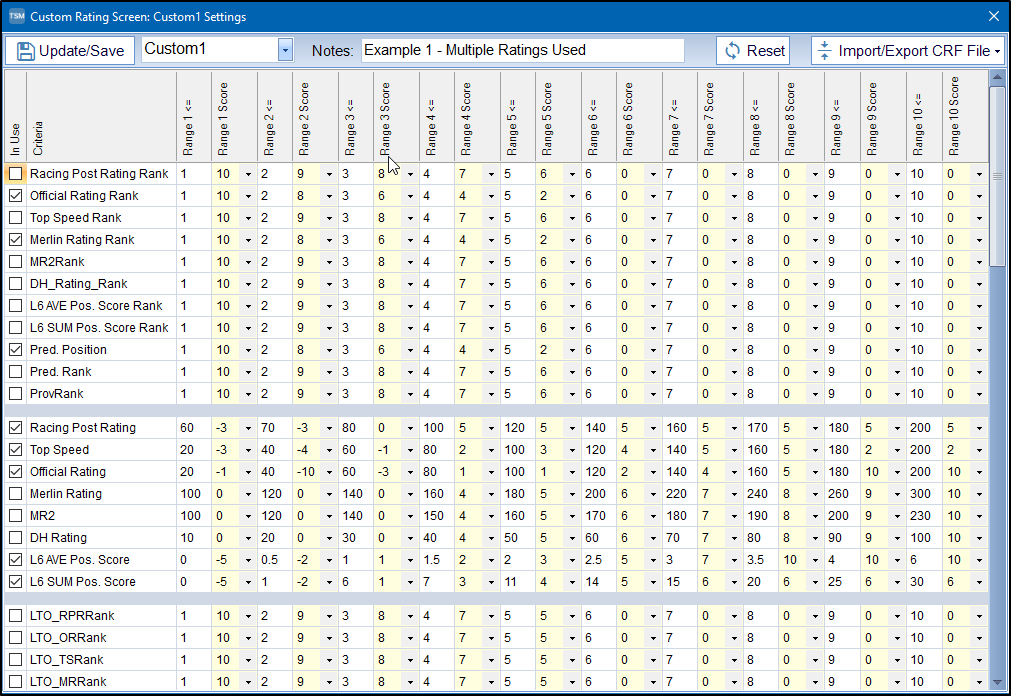Close the Custom Rating Screen window
The width and height of the screenshot is (1011, 696).
click(993, 17)
